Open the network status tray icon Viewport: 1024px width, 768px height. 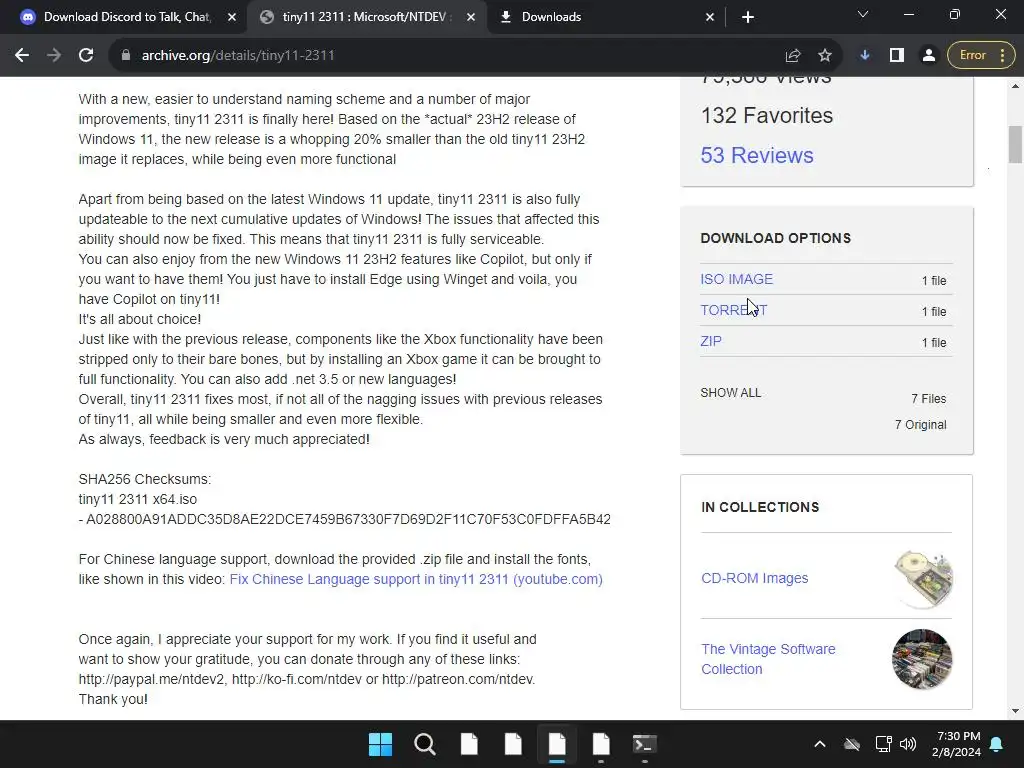883,744
